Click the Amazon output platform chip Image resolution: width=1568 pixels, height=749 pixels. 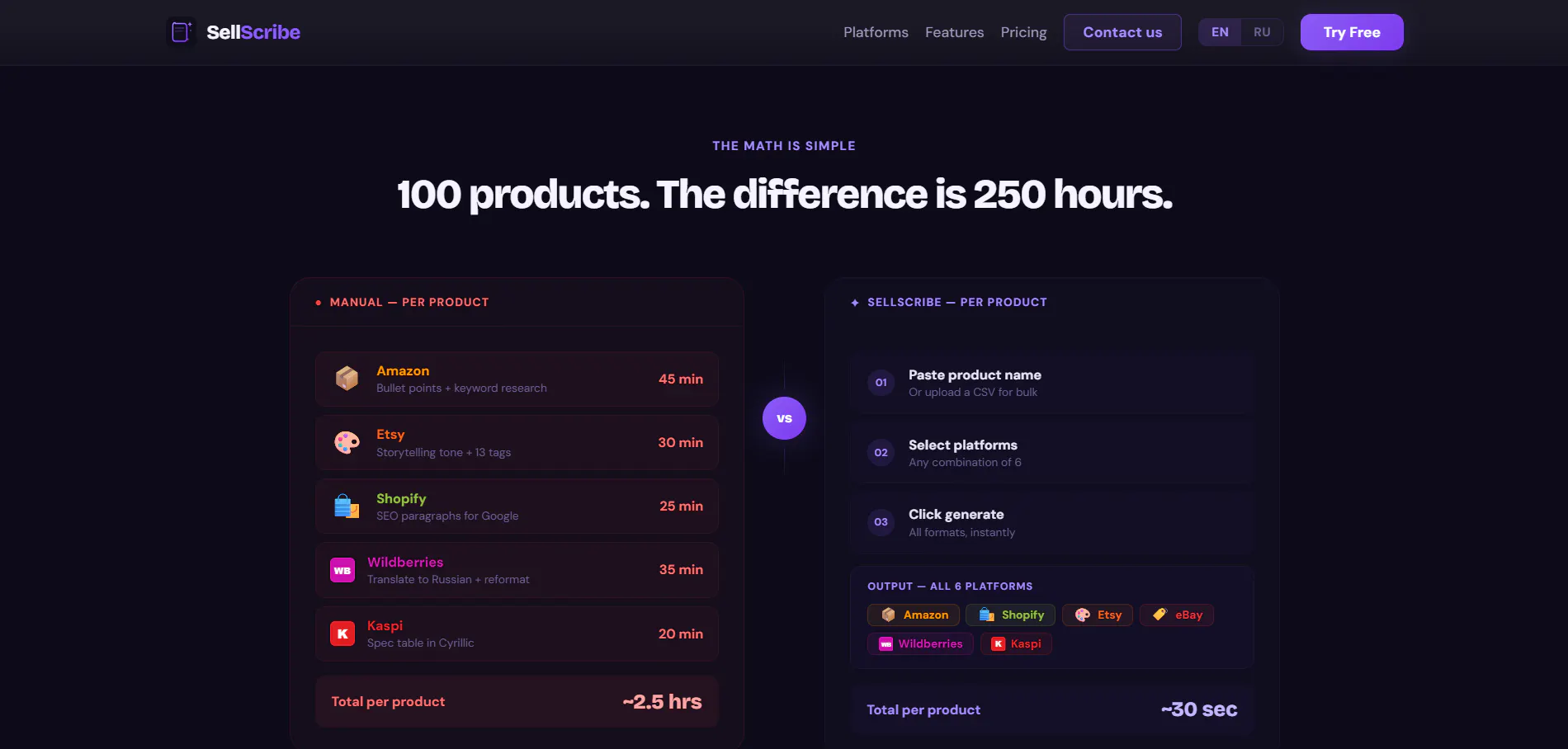click(x=914, y=615)
